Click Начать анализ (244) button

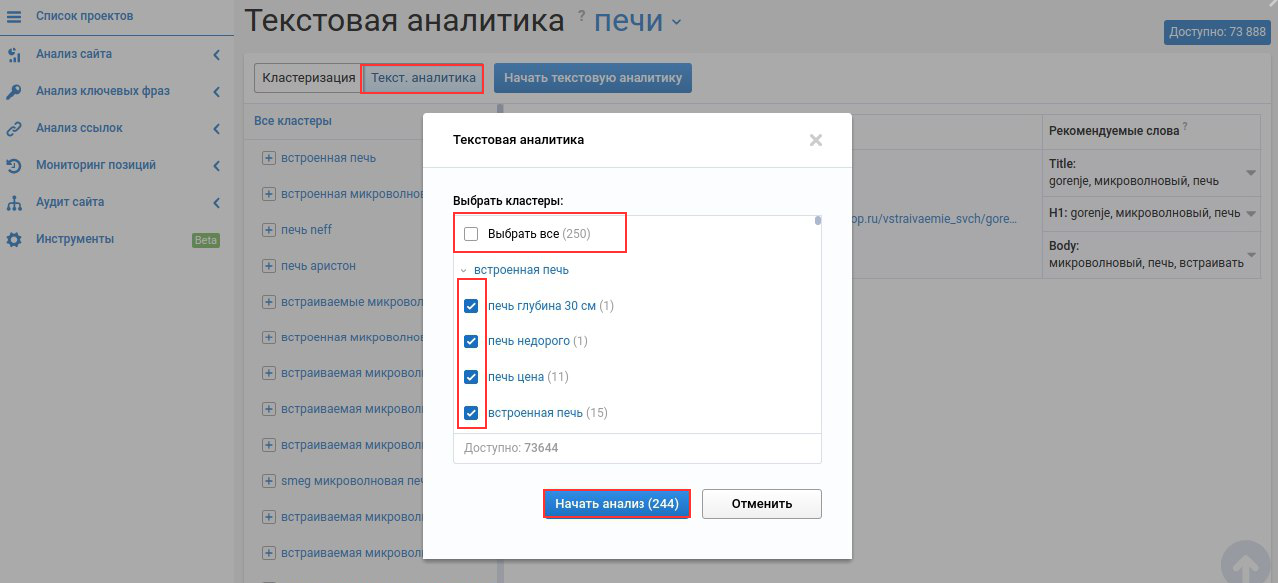(x=617, y=504)
